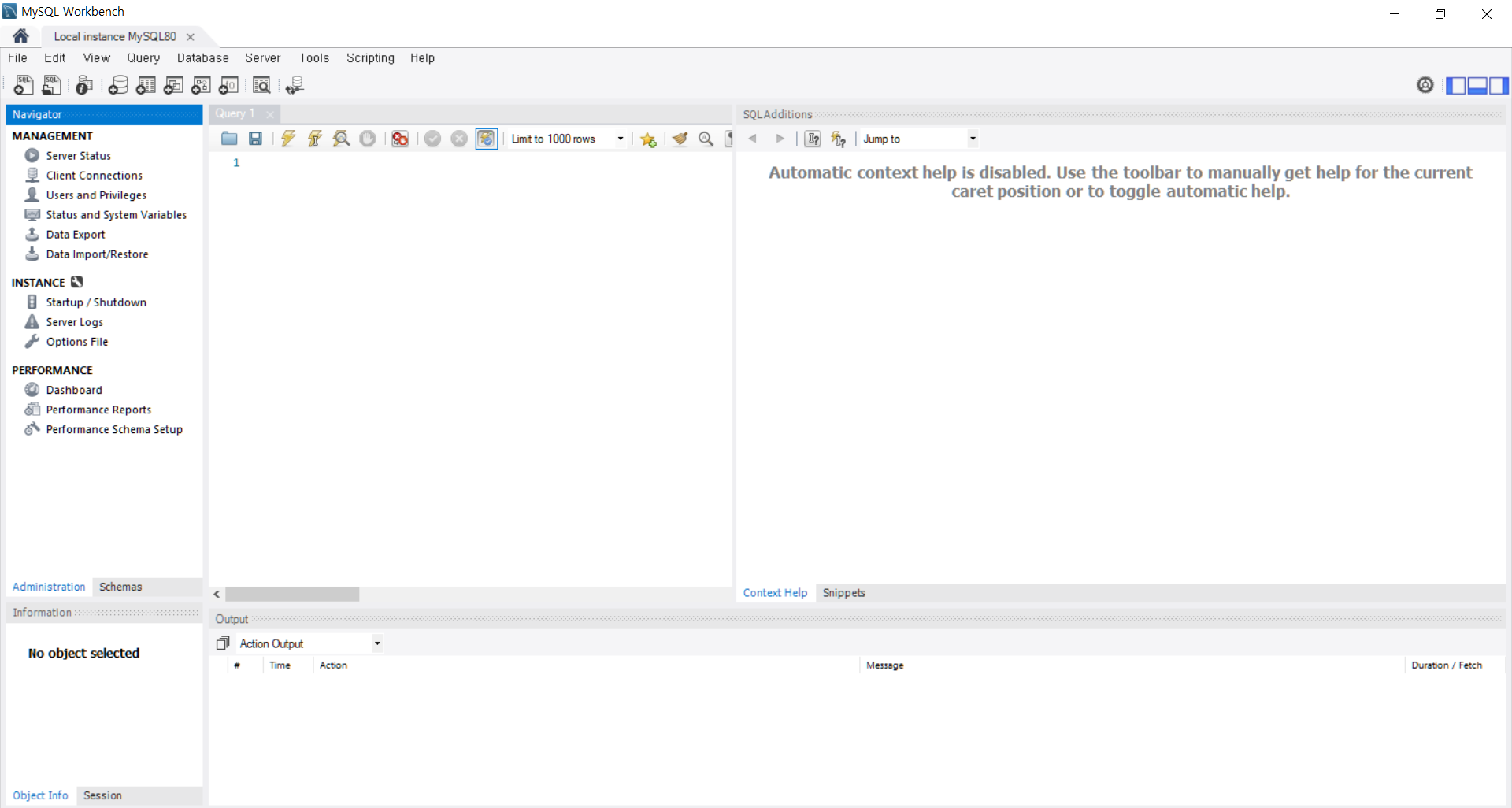This screenshot has height=808, width=1512.
Task: Open the Database menu
Action: 203,58
